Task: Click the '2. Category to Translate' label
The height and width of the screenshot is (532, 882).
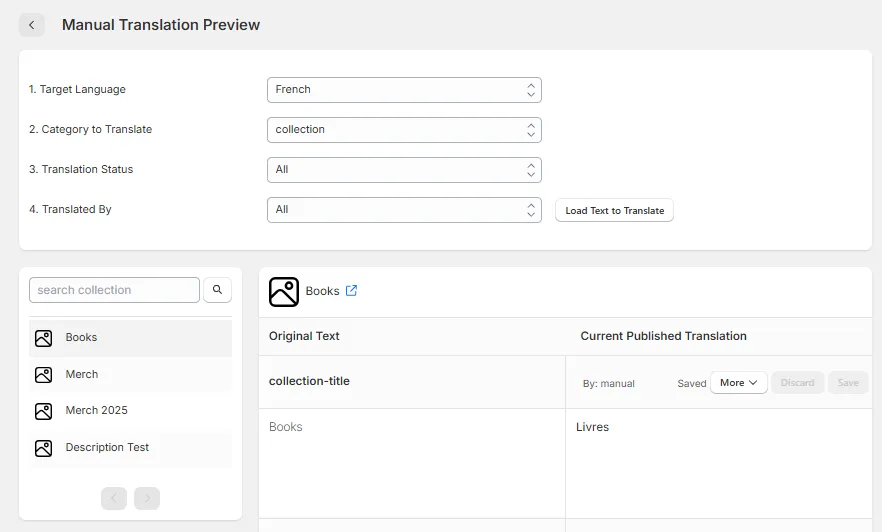Action: [x=91, y=129]
